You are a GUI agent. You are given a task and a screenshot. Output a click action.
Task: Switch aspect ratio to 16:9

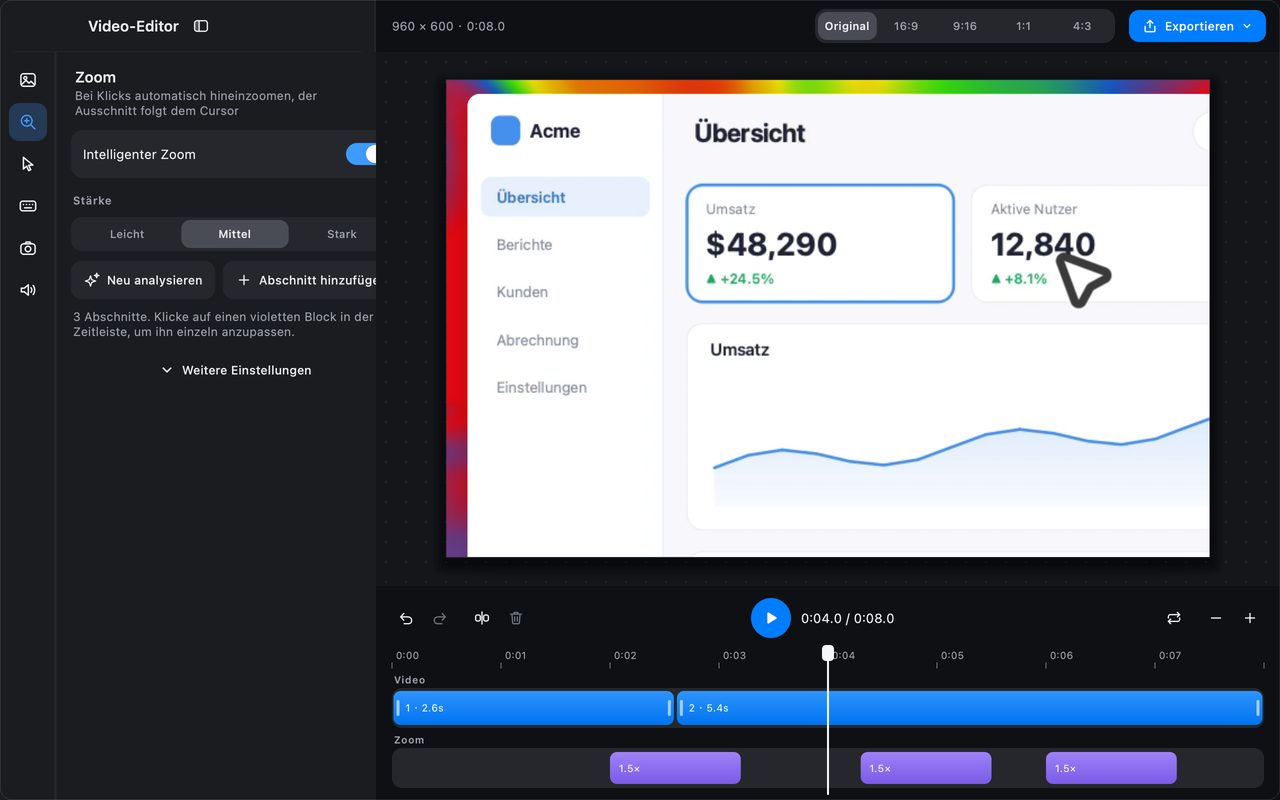coord(906,26)
